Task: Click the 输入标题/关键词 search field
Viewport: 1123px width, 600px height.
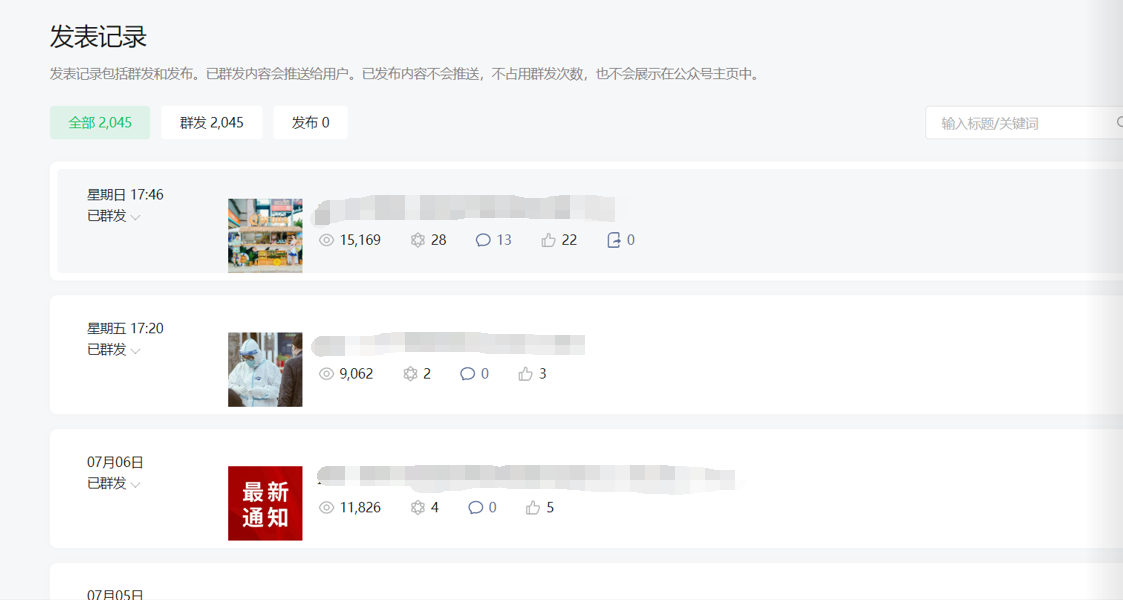Action: click(1024, 123)
